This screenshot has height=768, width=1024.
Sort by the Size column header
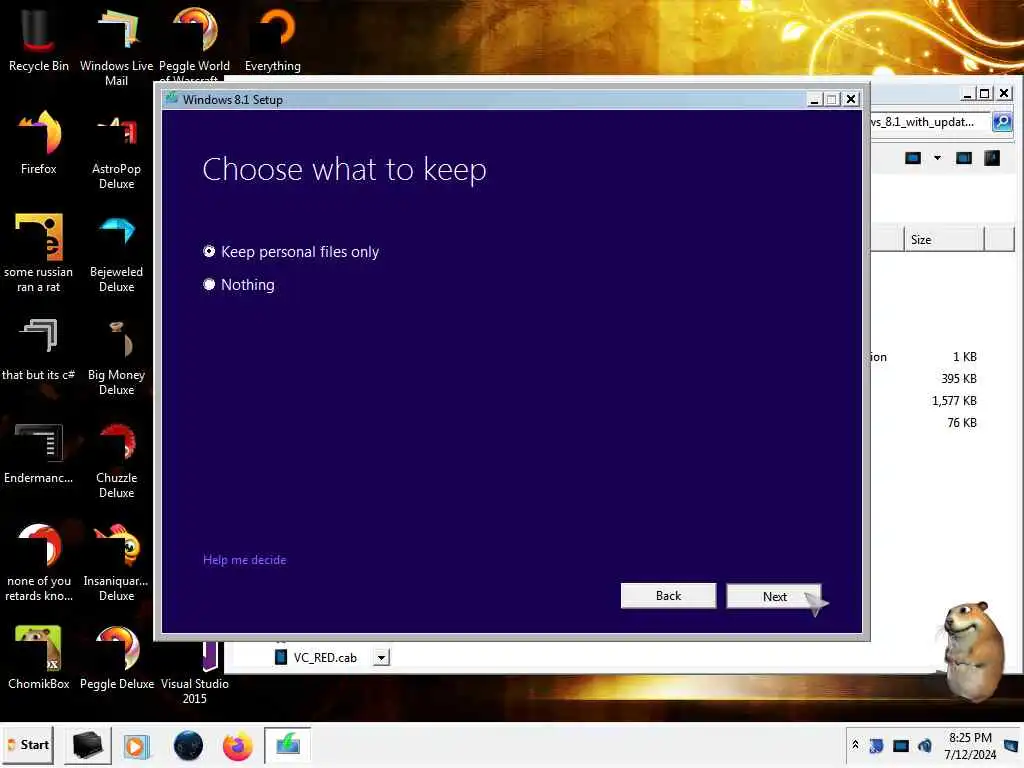(x=944, y=240)
